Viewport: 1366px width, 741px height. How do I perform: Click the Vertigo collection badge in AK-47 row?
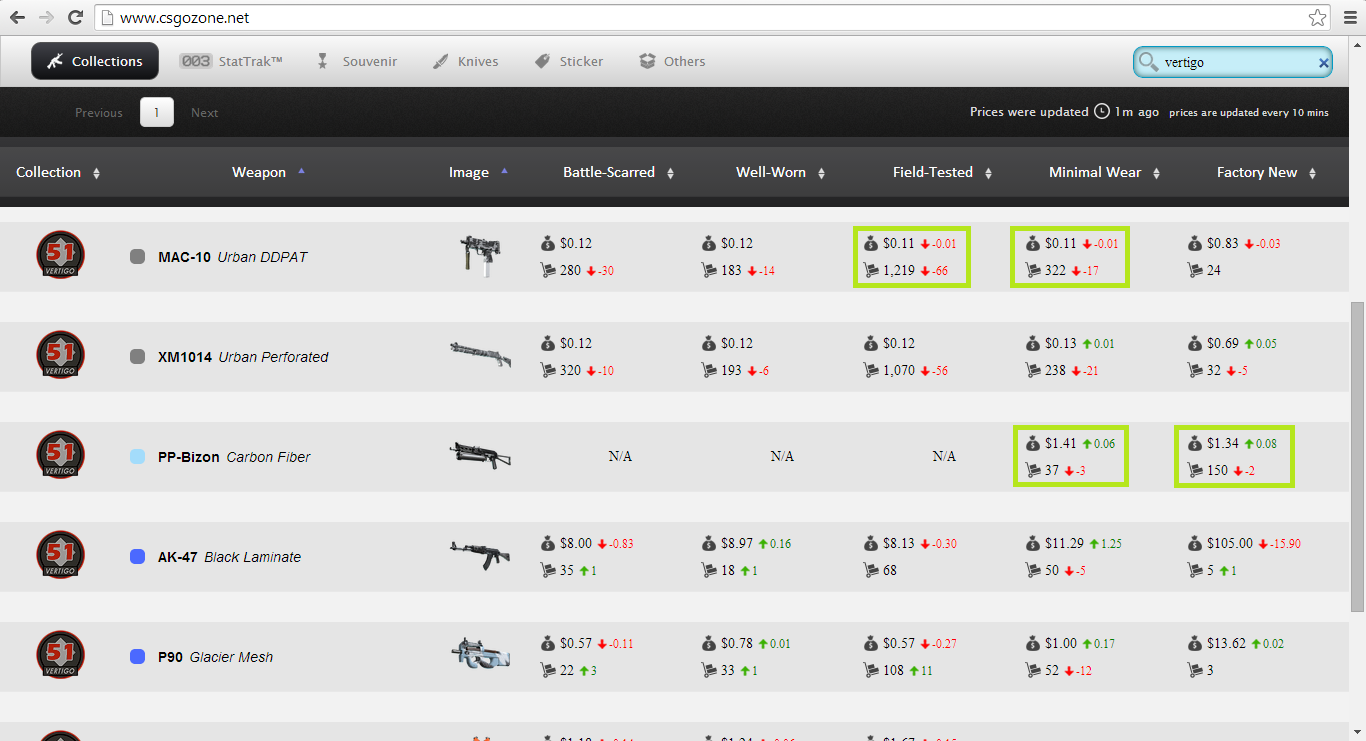coord(60,555)
